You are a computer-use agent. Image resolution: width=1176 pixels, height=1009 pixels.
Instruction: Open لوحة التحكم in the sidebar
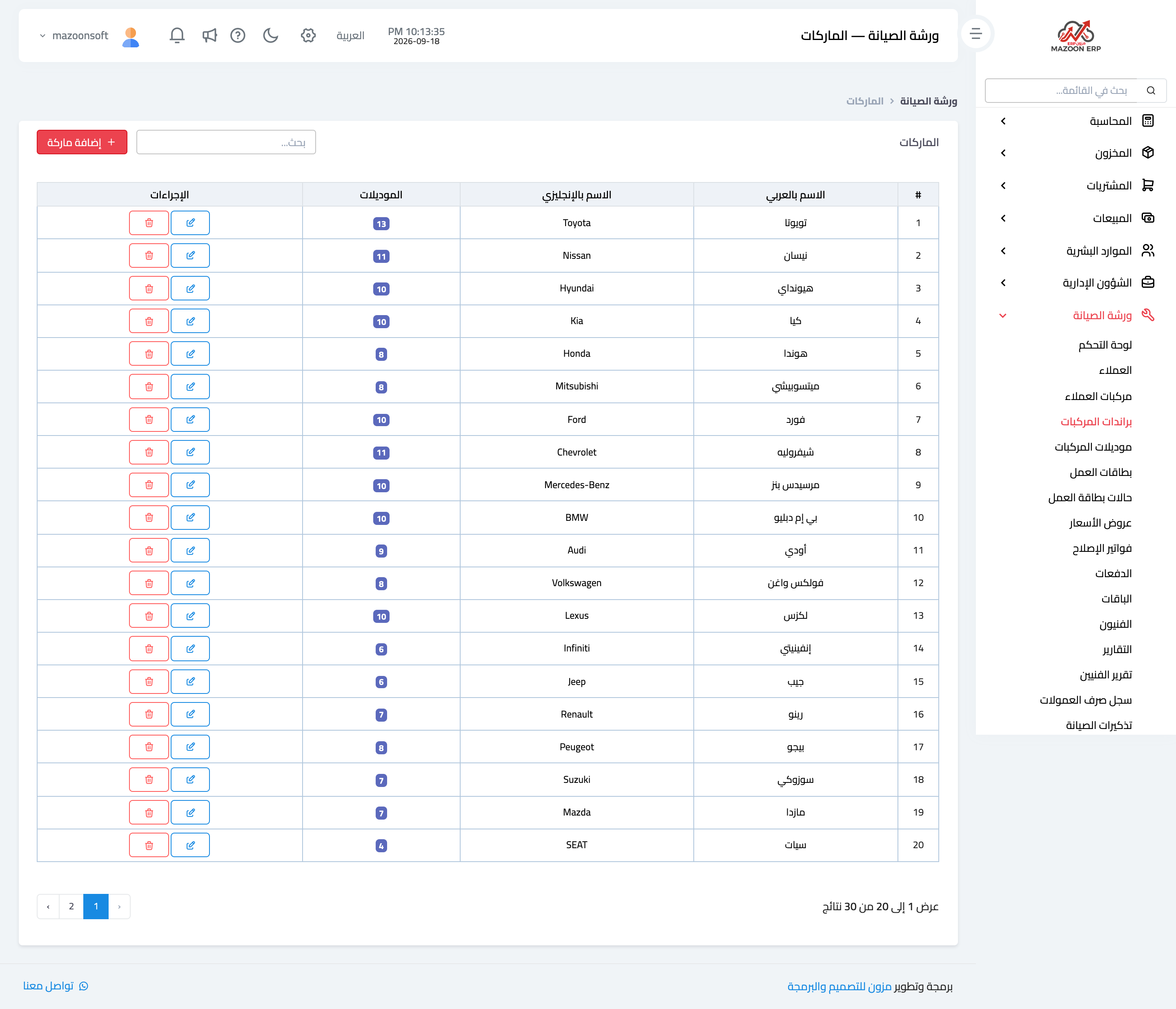click(1105, 345)
